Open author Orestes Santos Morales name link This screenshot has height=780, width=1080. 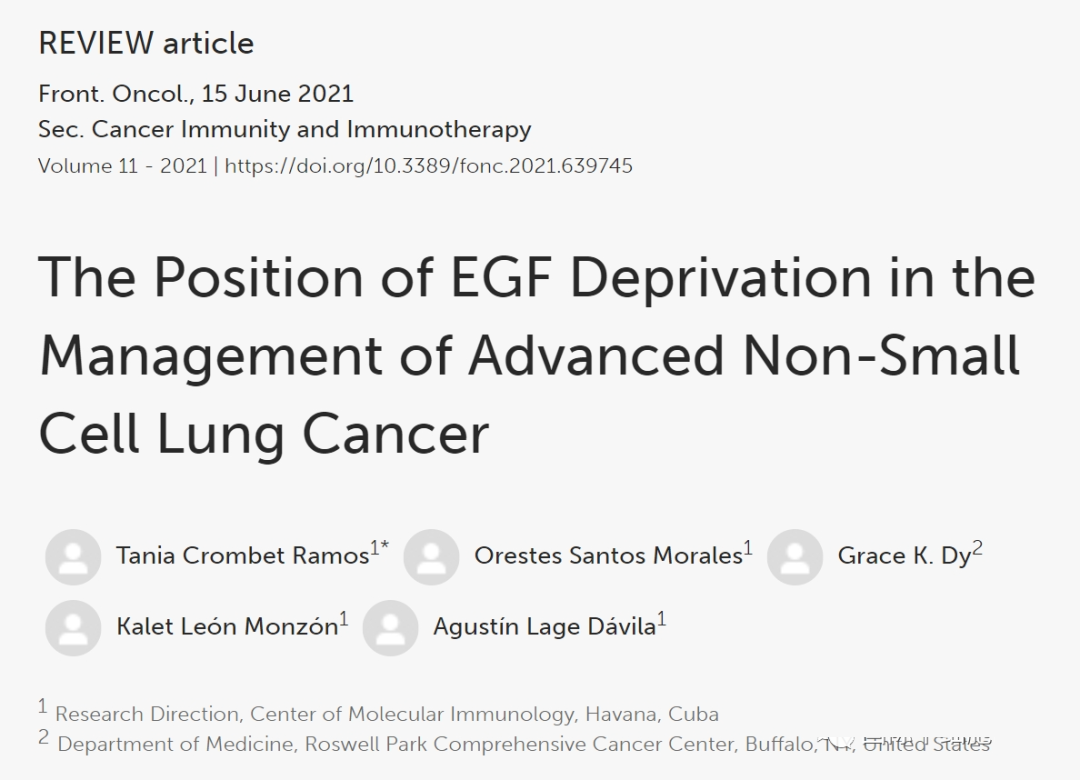(x=608, y=555)
